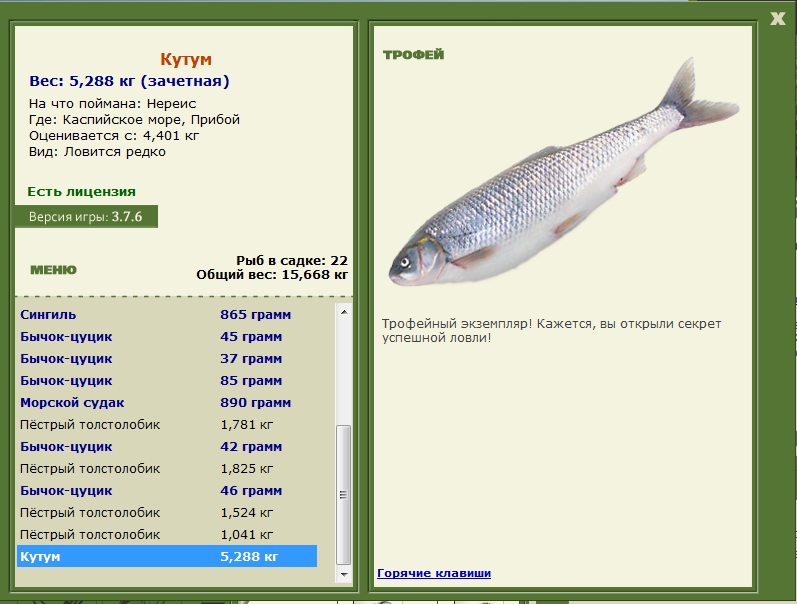Select the Бычок-цуцик 42 грамм row
This screenshot has height=604, width=797.
click(x=167, y=446)
